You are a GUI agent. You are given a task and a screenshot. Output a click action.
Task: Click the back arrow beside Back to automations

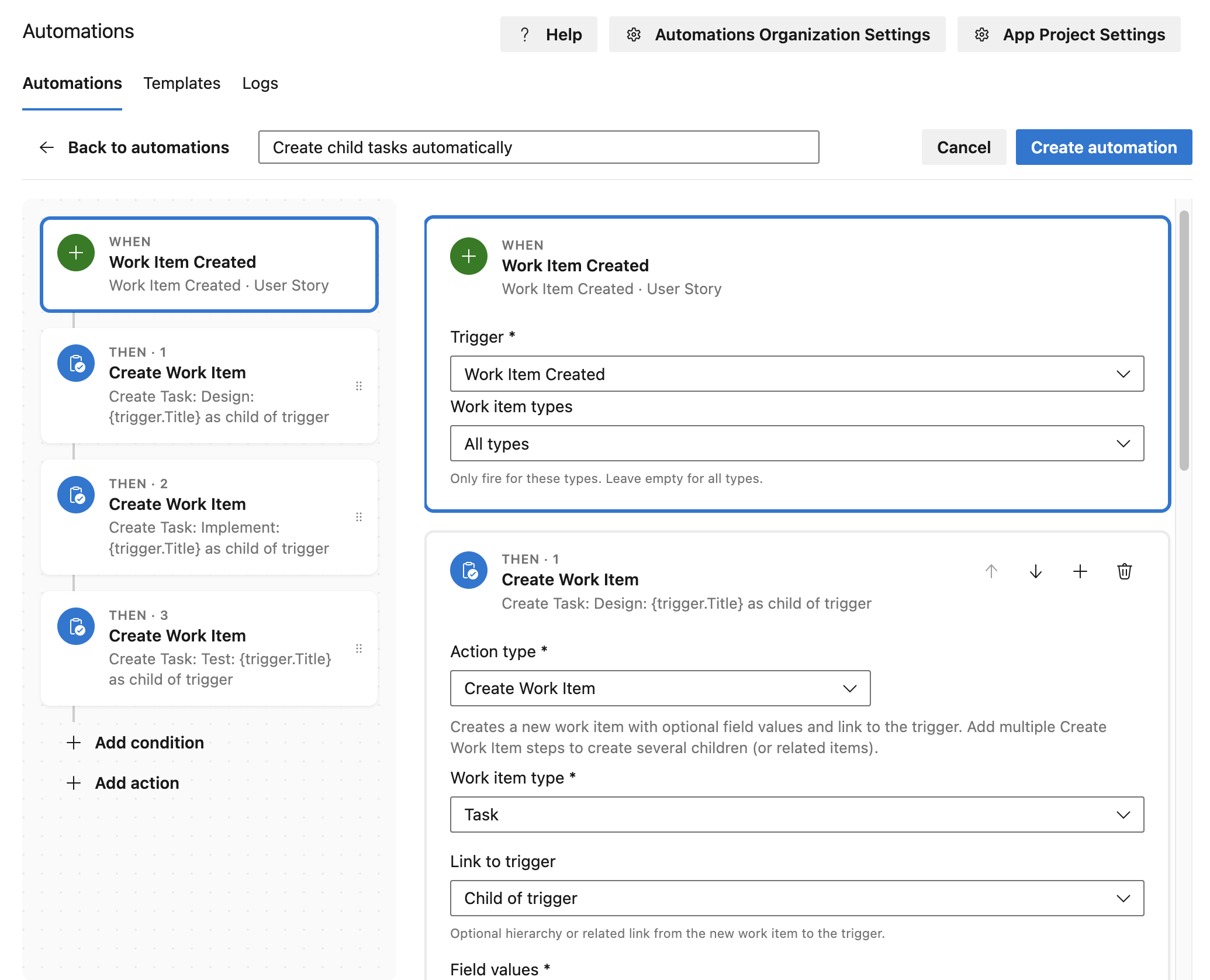click(47, 147)
